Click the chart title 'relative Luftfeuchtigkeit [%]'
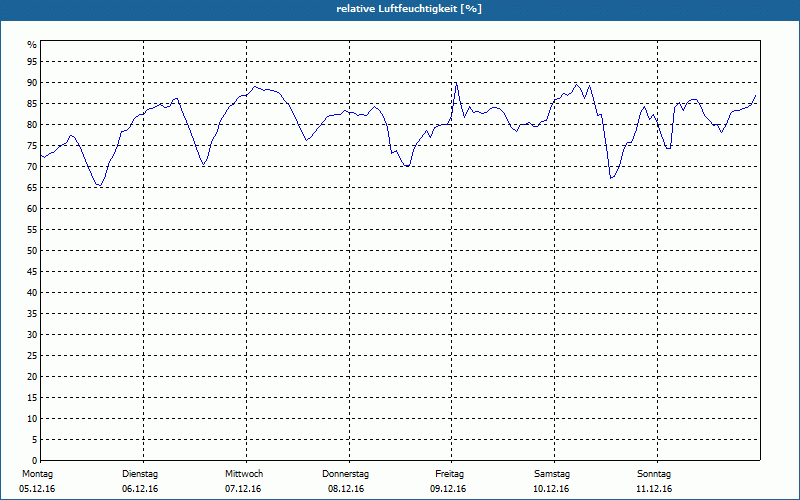 409,9
